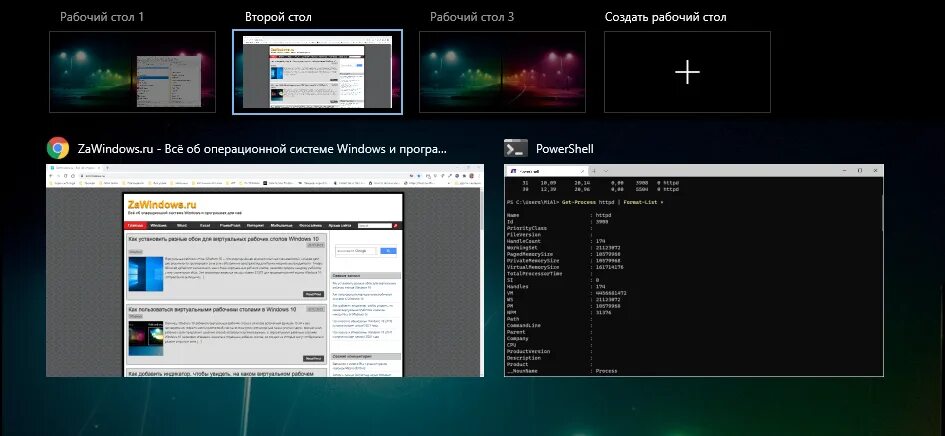Open the ZaWindows.ru Chrome window preview
Viewport: 945px width, 436px height.
[x=265, y=270]
